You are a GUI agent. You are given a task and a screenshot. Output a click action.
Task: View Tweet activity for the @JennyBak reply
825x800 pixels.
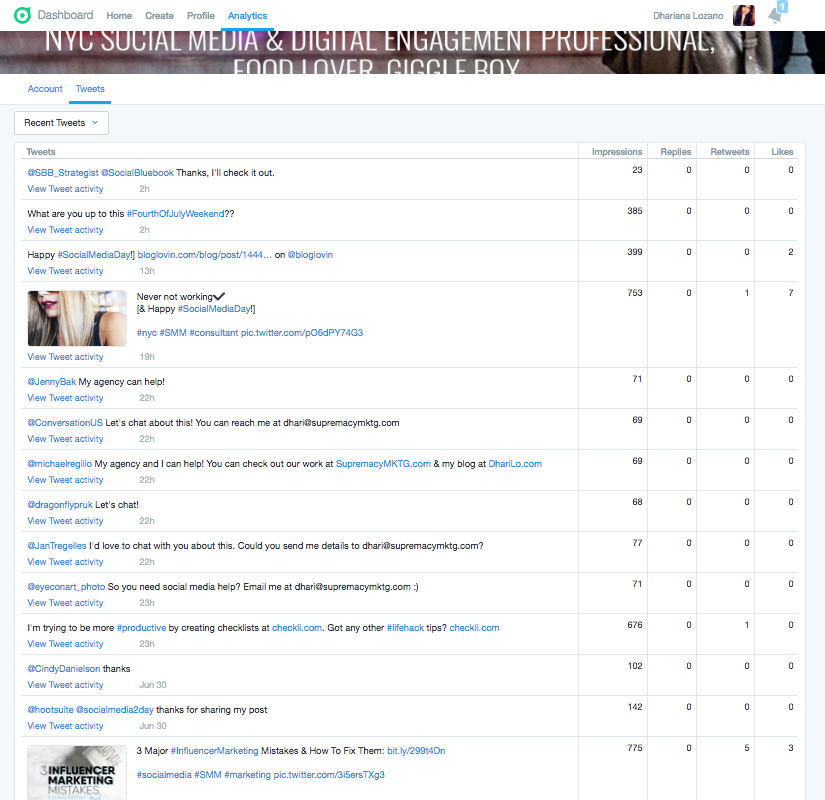tap(65, 398)
